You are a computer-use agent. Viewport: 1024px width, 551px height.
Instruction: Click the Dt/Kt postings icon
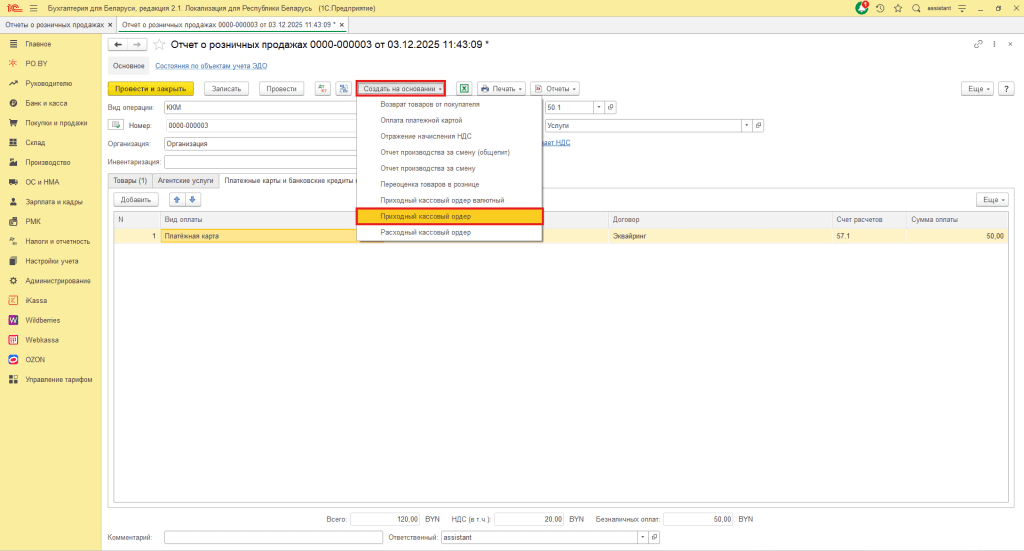coord(323,88)
